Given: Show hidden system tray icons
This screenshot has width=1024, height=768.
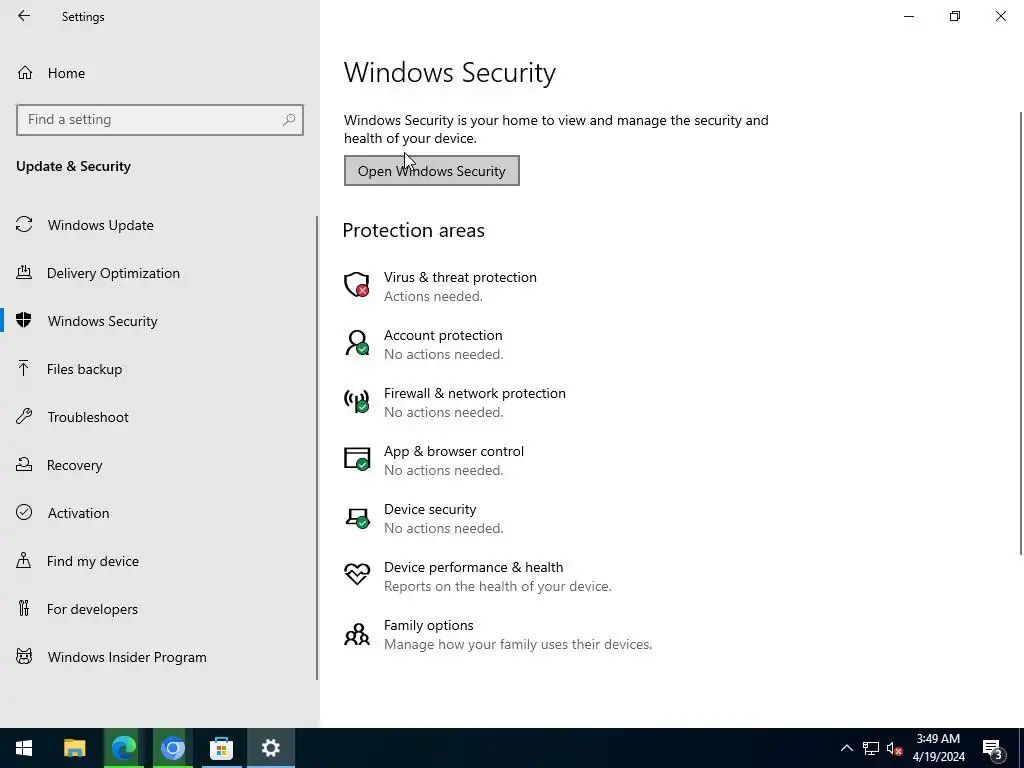Looking at the screenshot, I should [846, 748].
